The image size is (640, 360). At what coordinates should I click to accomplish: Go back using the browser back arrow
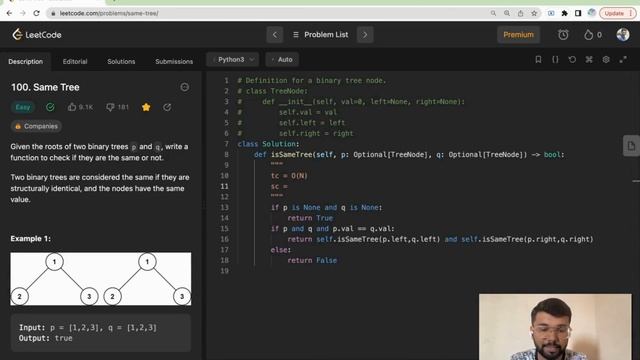pos(9,13)
